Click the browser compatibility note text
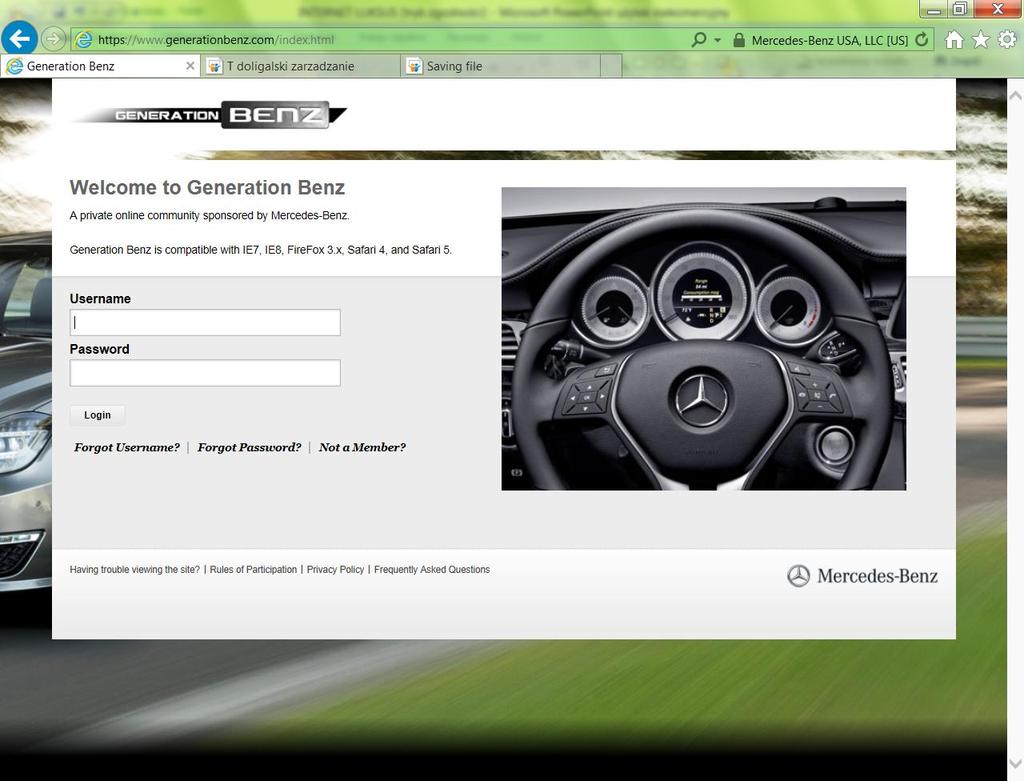 [x=261, y=249]
